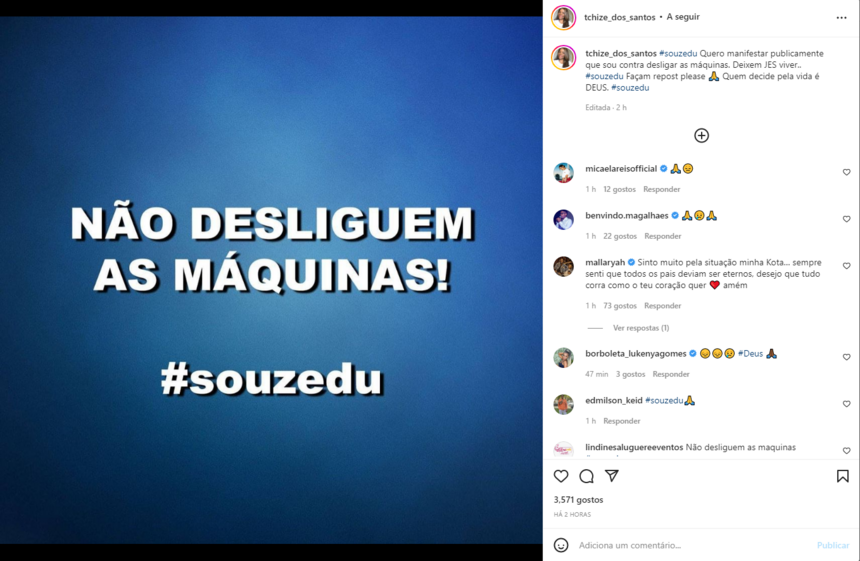This screenshot has width=860, height=561.
Task: Click Responder under benvindo.magalhaes's comment
Action: pos(663,236)
